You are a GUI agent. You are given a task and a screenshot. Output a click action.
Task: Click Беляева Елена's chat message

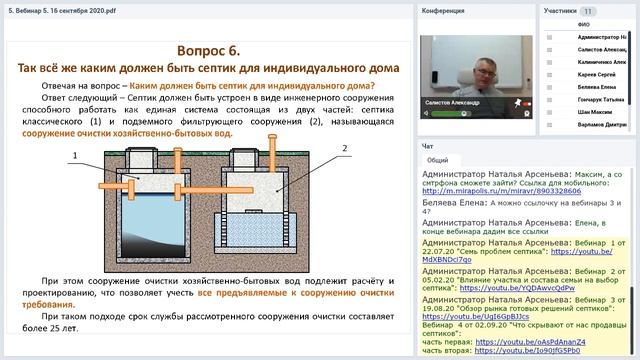522,207
